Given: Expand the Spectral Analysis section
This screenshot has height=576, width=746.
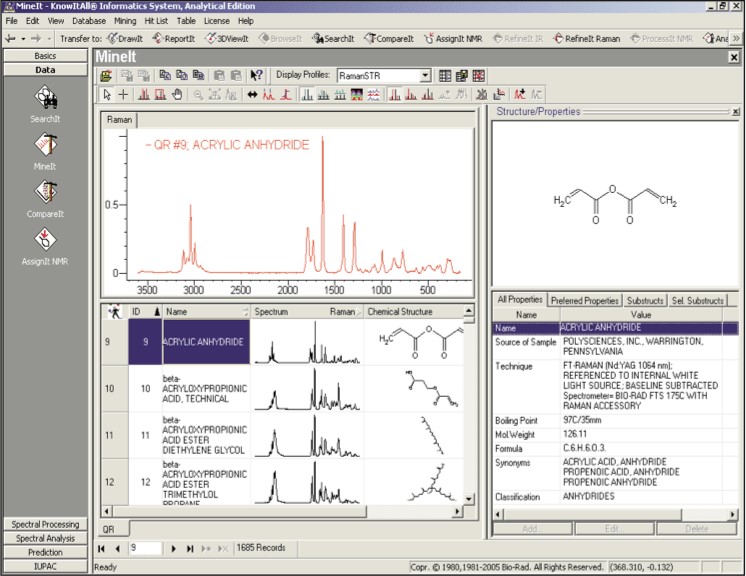Looking at the screenshot, I should (x=45, y=538).
